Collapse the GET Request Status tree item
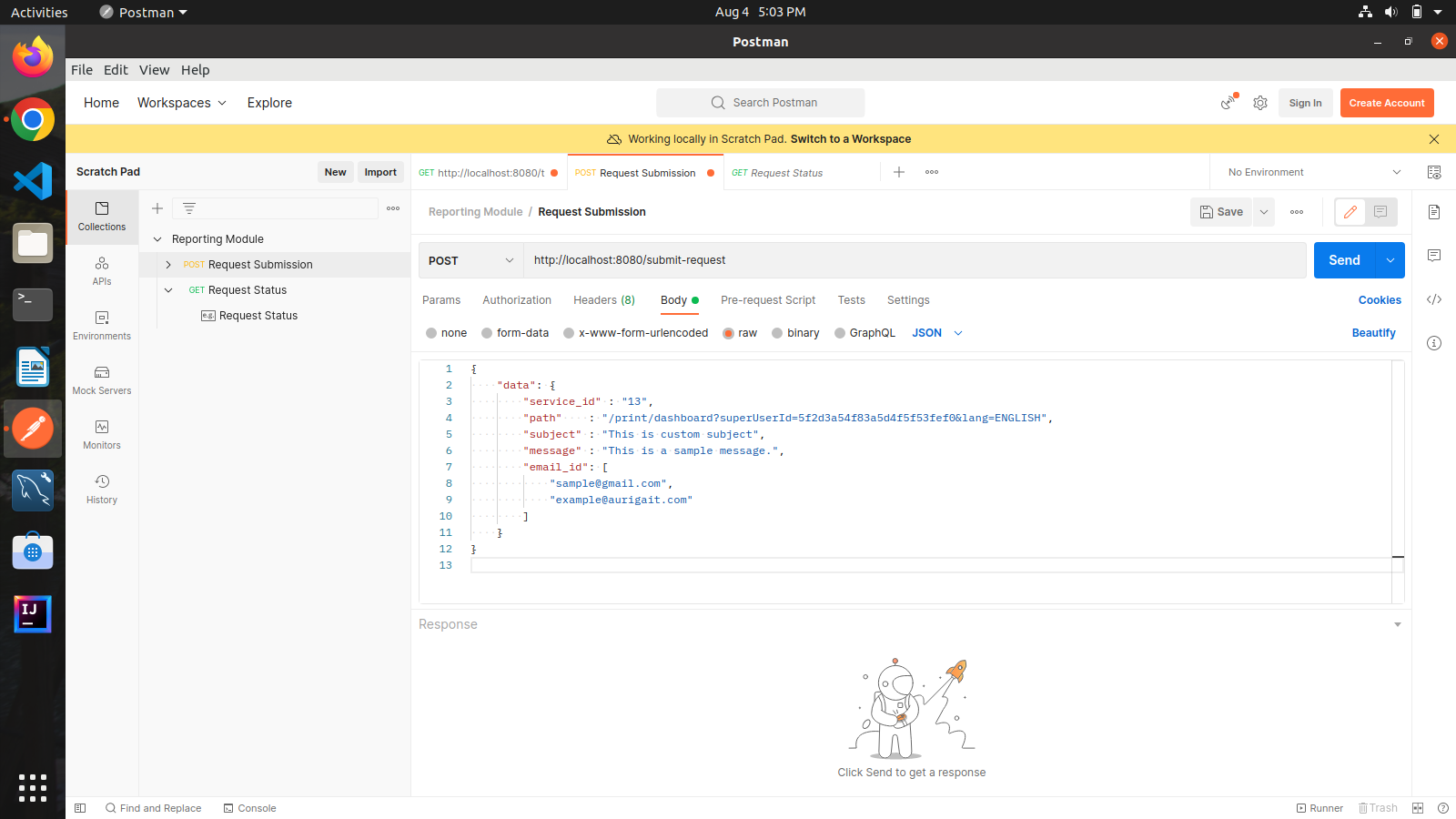This screenshot has width=1456, height=819. click(x=168, y=290)
